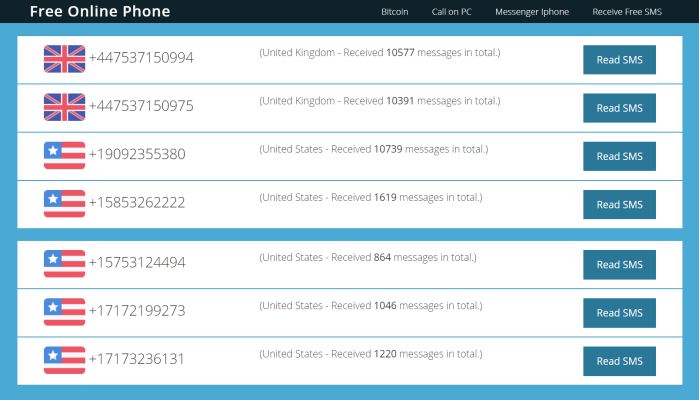This screenshot has height=400, width=699.
Task: Click the US flag beside +19092355380
Action: pos(64,155)
